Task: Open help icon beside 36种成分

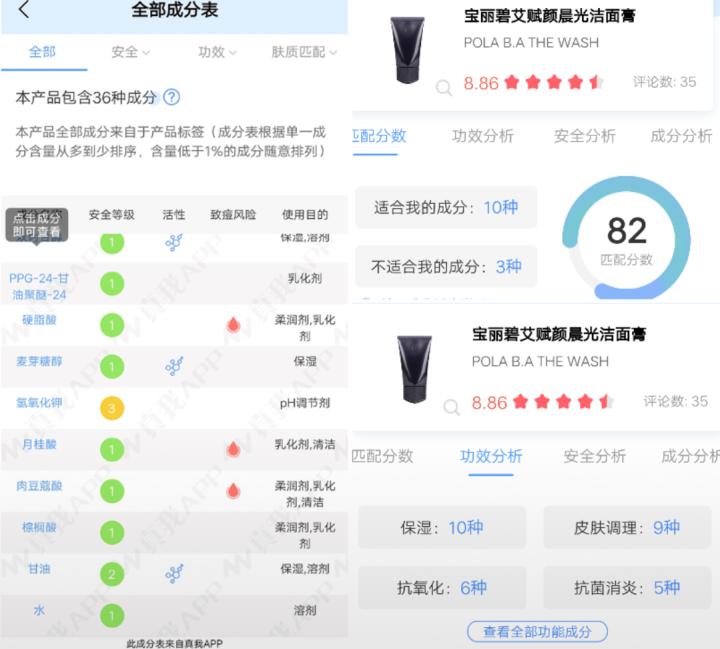Action: coord(172,97)
